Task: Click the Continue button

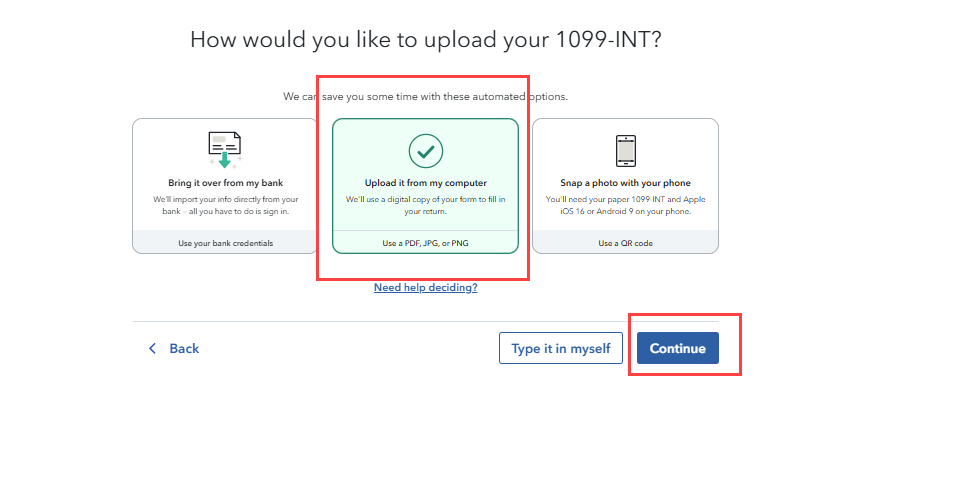Action: point(678,348)
